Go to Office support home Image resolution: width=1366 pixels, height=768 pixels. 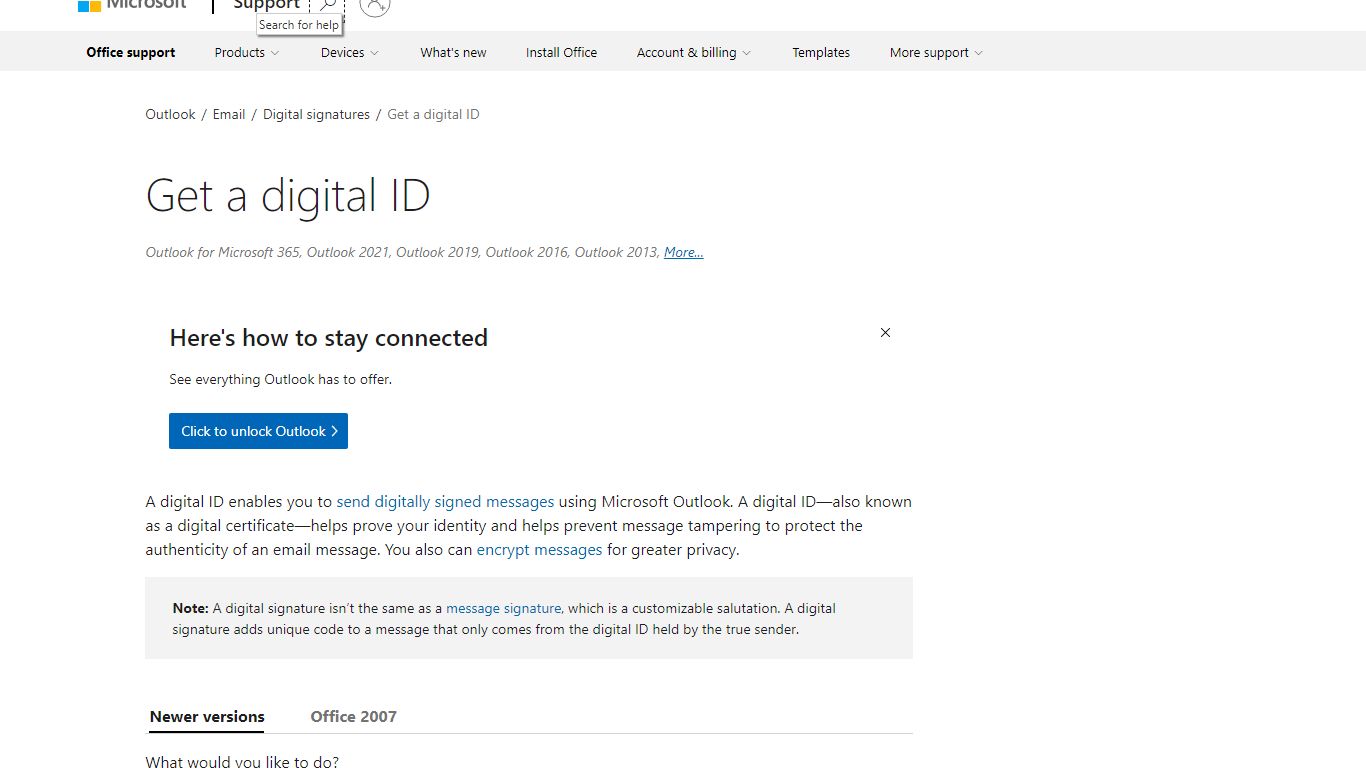(x=131, y=52)
